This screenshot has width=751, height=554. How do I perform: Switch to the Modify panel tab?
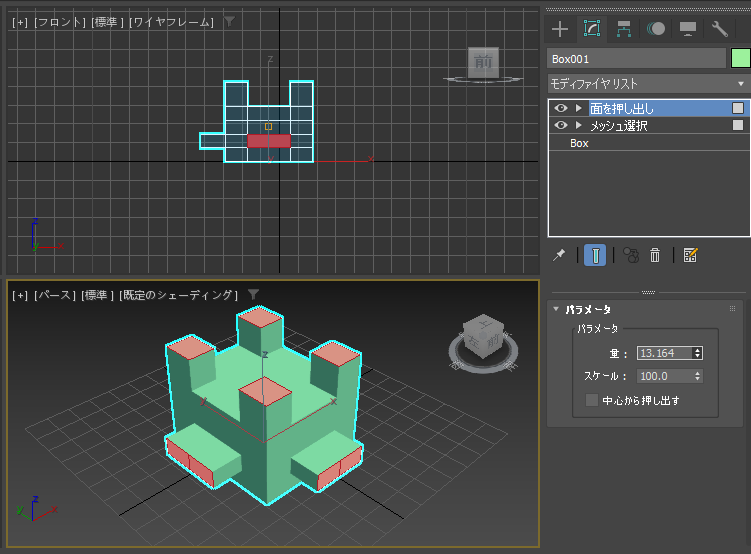pyautogui.click(x=592, y=29)
